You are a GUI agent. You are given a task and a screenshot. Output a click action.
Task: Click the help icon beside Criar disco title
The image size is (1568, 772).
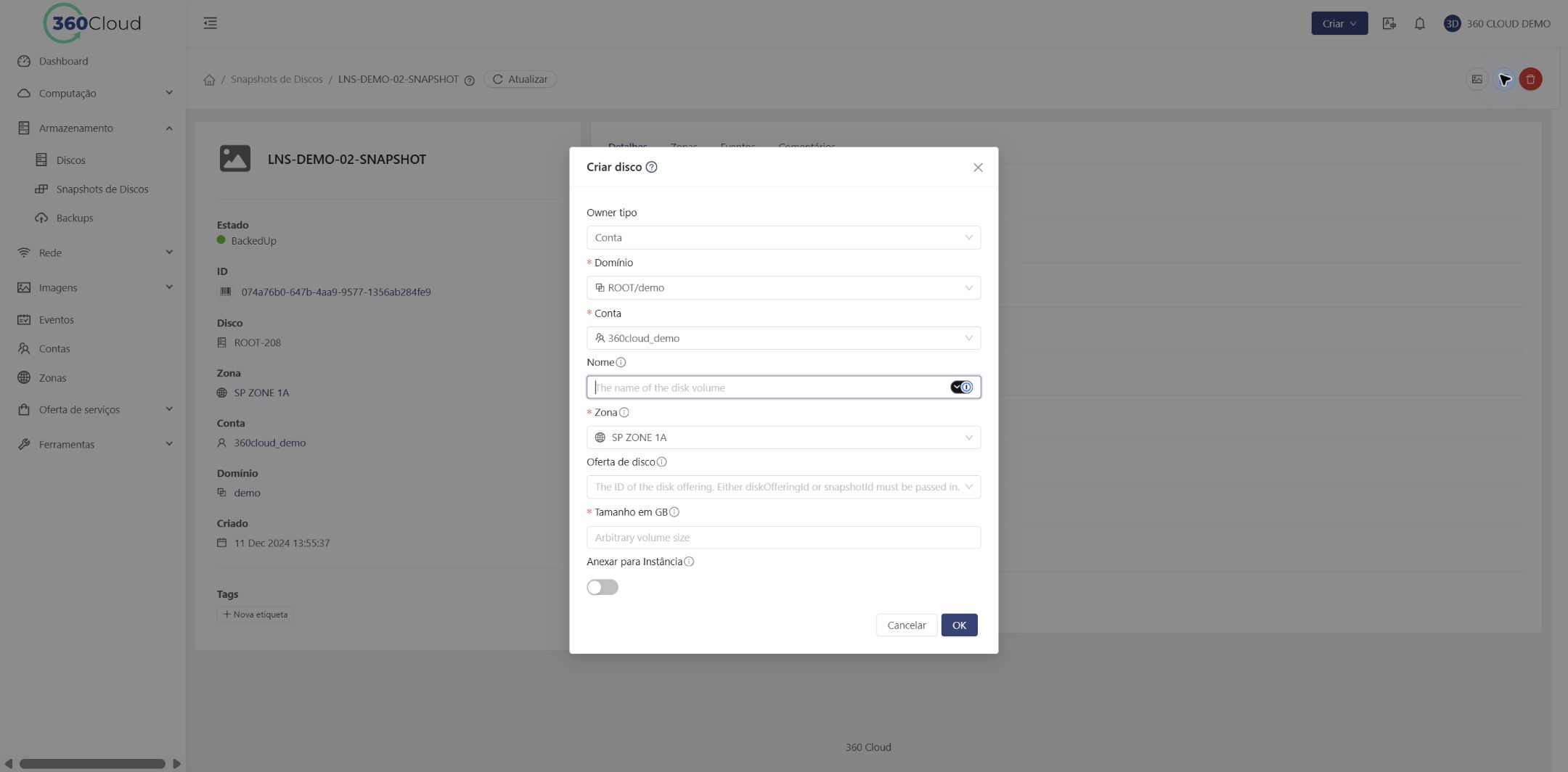[651, 167]
